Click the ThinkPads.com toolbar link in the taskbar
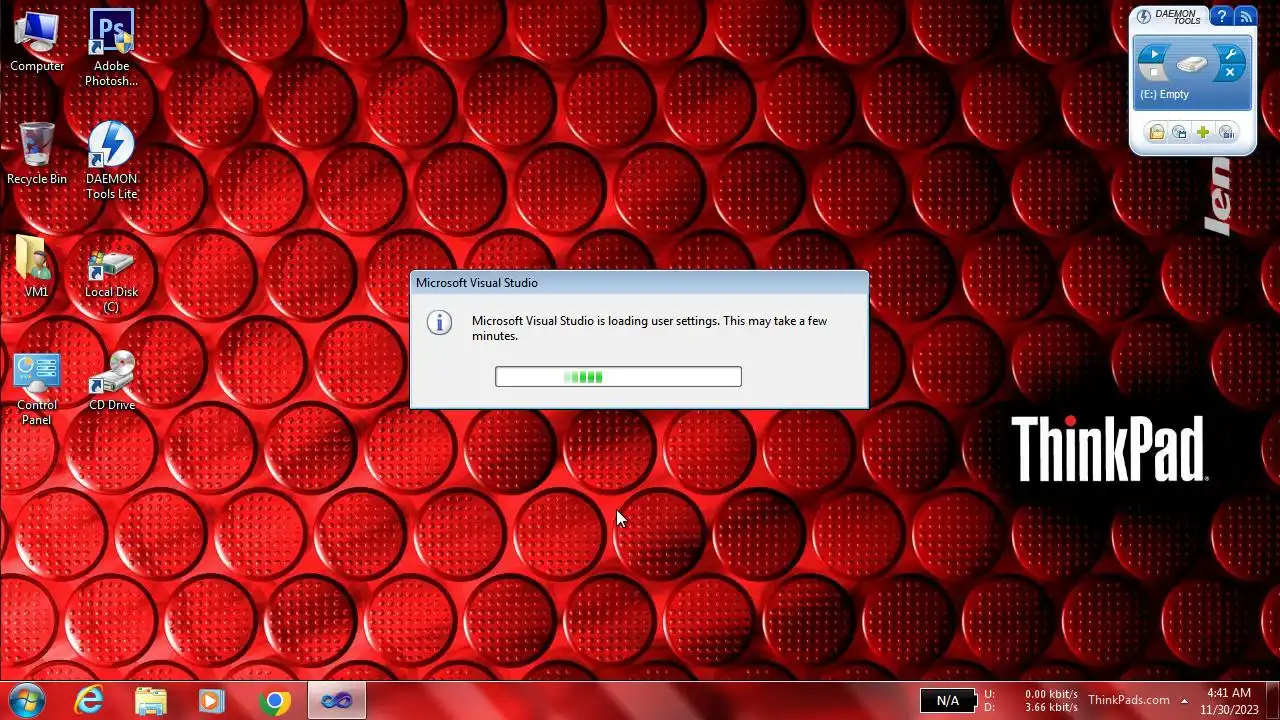 click(x=1128, y=700)
